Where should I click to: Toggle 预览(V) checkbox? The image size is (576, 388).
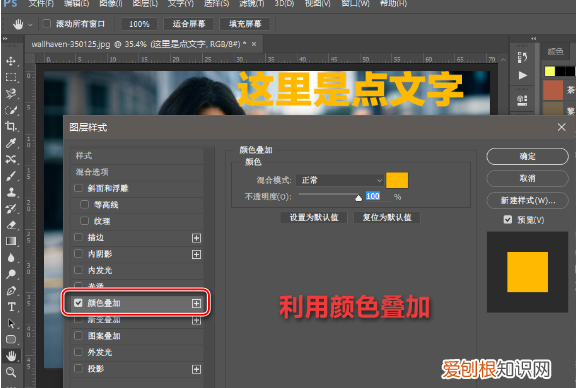508,220
